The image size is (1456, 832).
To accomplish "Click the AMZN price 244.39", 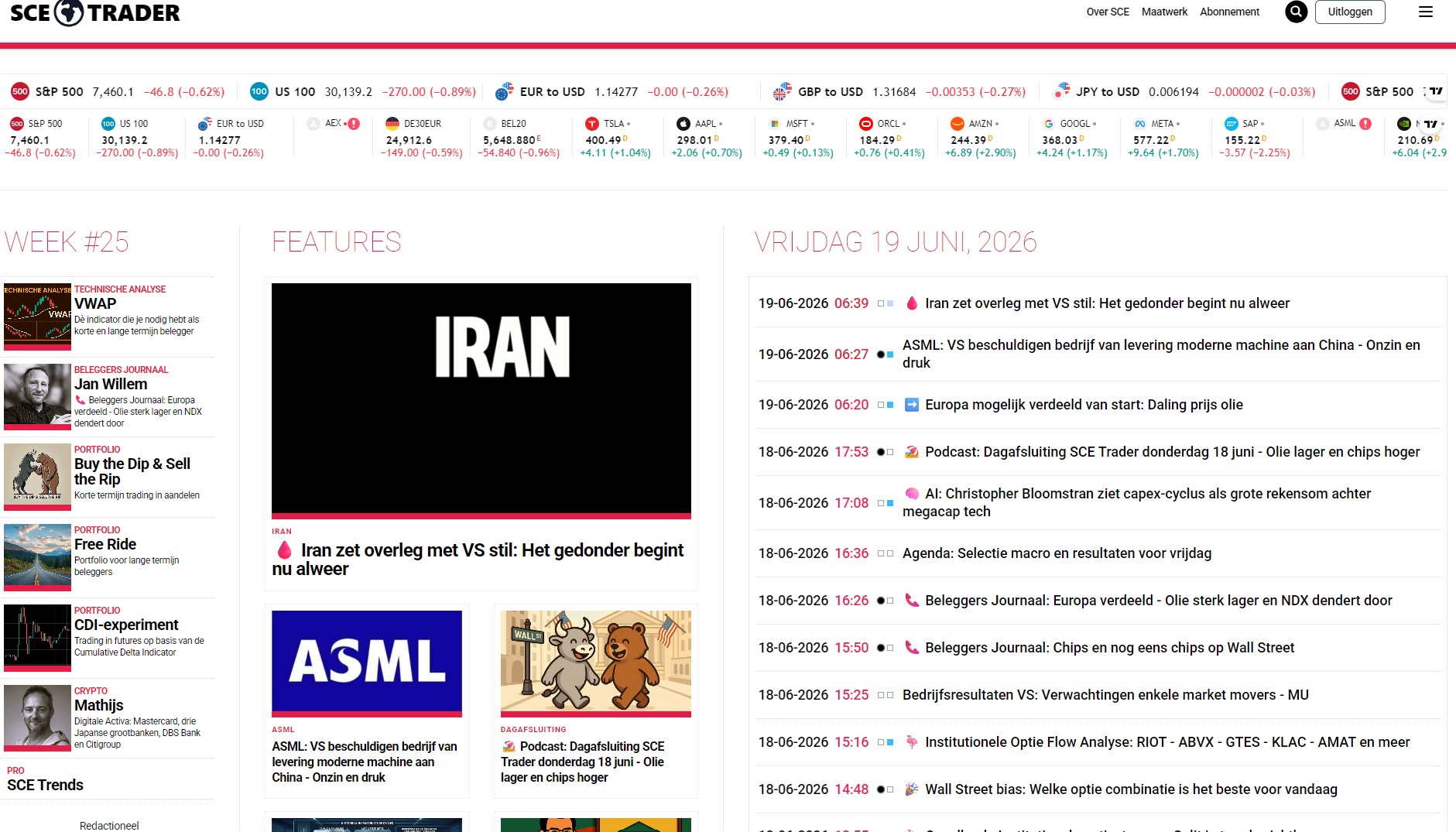I will (x=969, y=140).
